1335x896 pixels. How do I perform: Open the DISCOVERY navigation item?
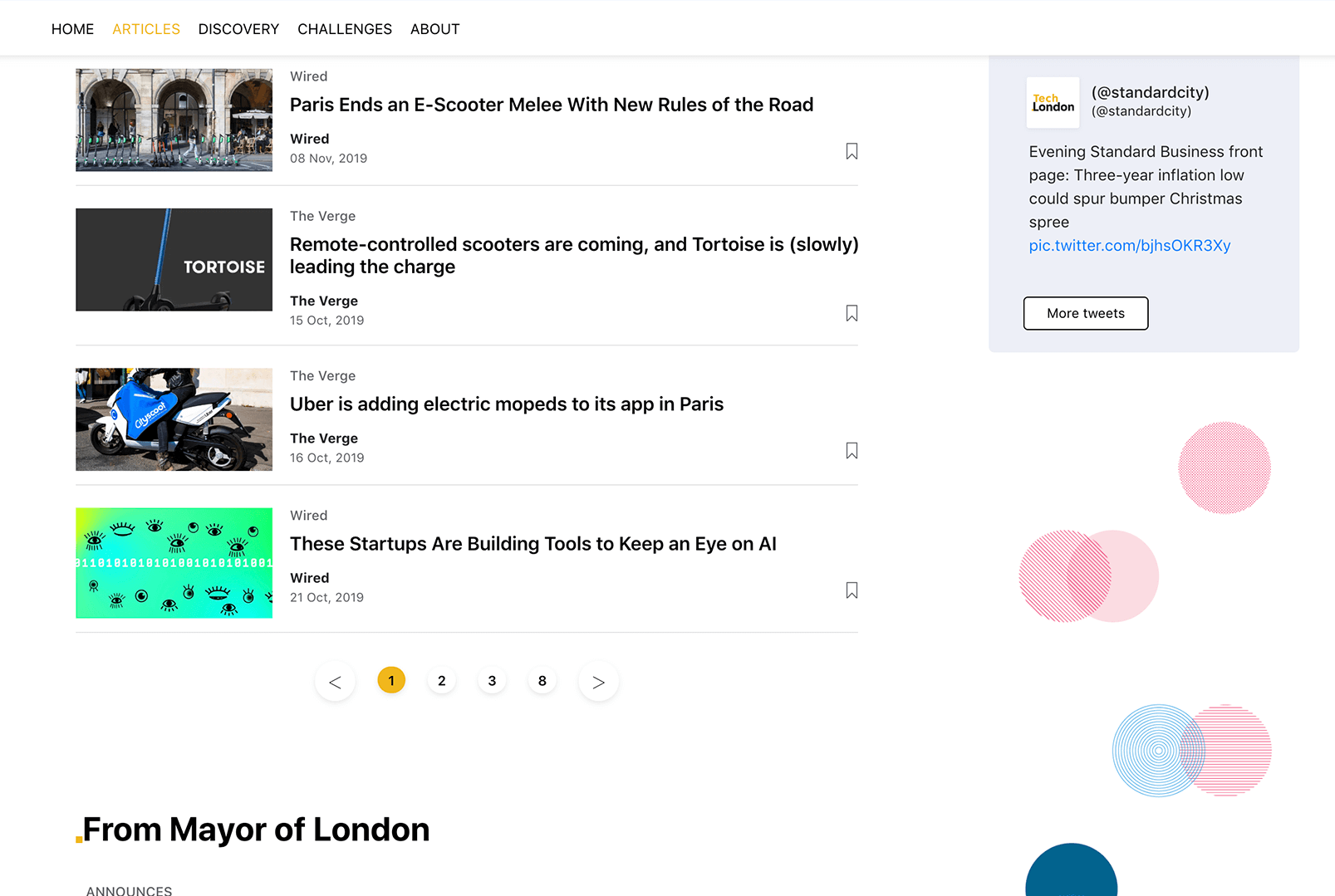point(238,29)
